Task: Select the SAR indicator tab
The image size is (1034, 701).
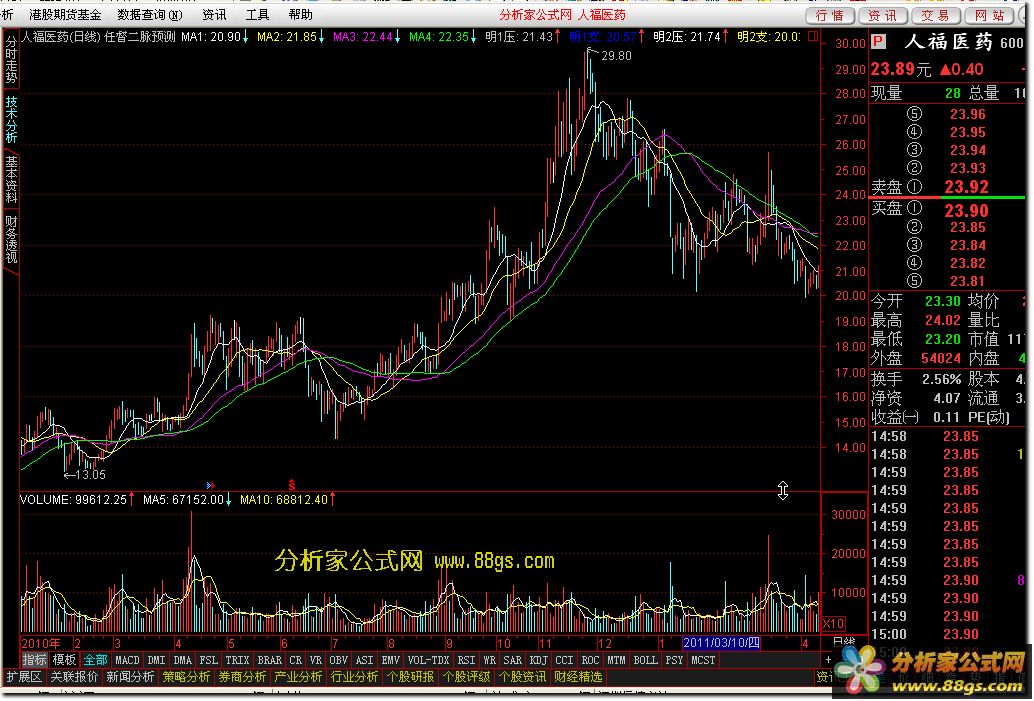Action: point(512,659)
